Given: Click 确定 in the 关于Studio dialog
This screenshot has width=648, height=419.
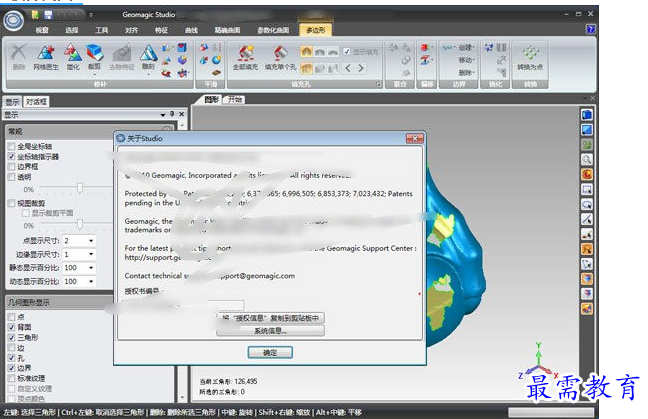Looking at the screenshot, I should (270, 352).
